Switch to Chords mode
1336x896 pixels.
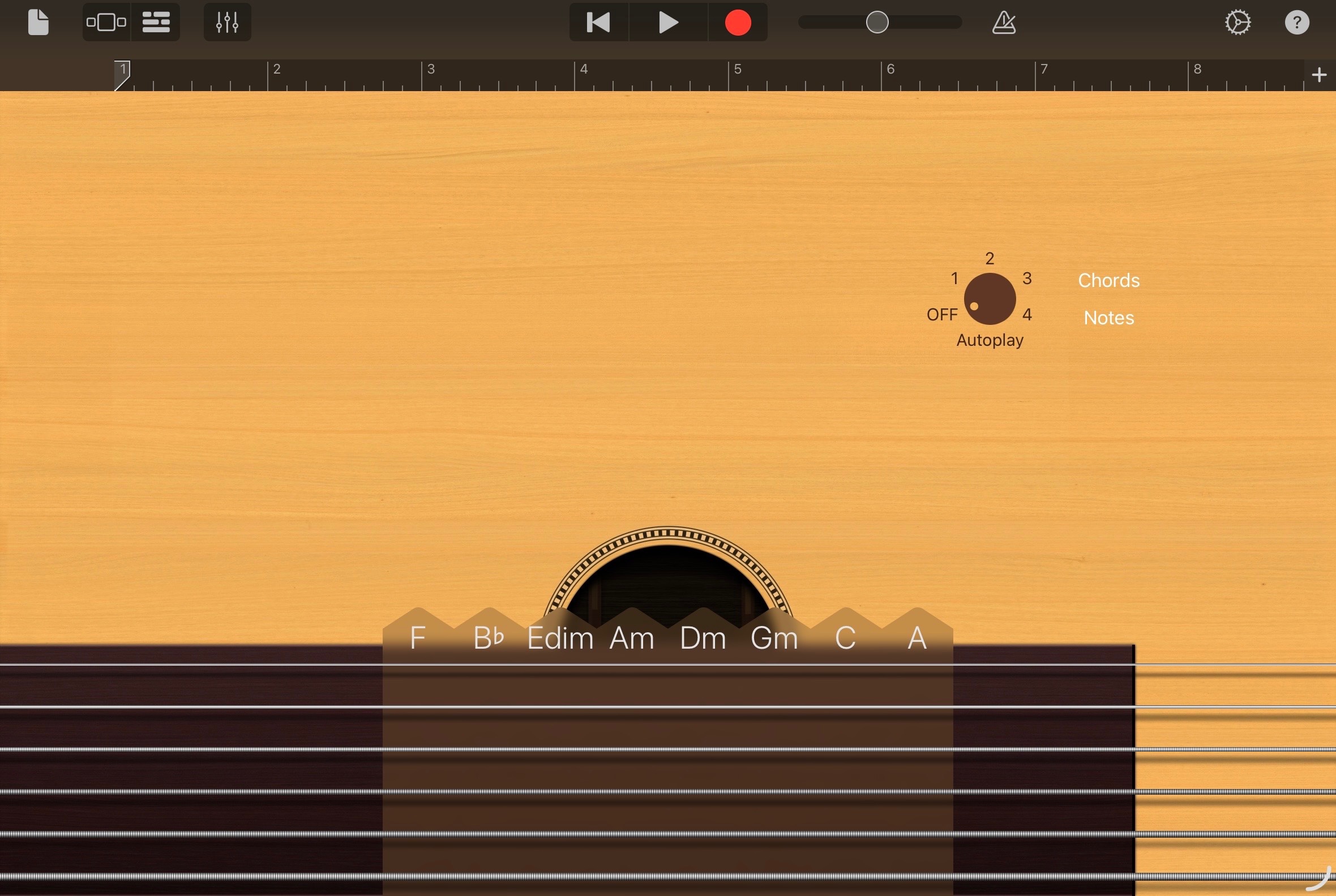click(x=1108, y=281)
